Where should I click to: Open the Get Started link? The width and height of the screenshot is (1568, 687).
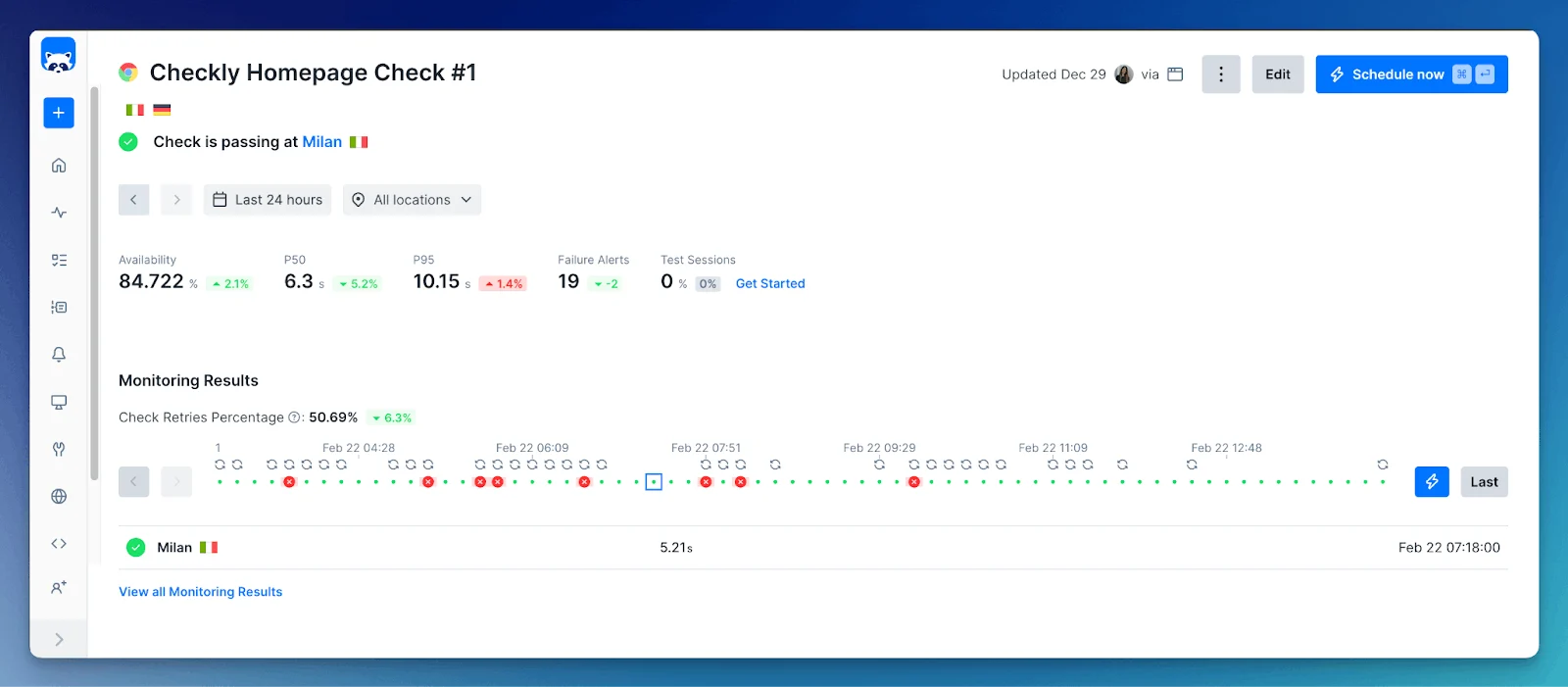pyautogui.click(x=770, y=283)
